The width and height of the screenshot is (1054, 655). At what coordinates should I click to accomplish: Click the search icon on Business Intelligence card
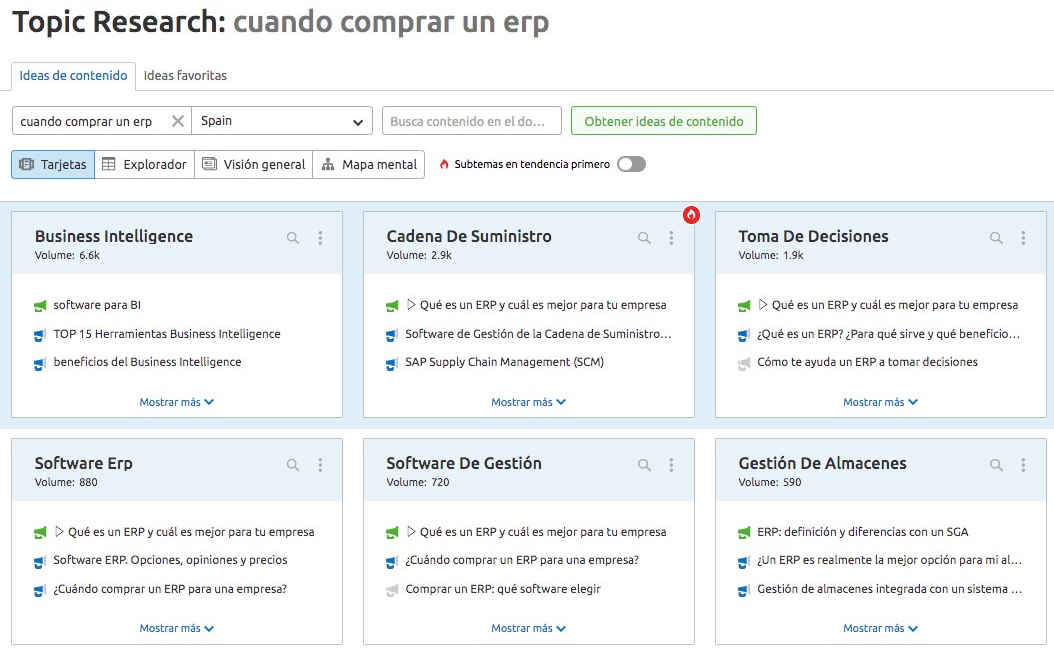tap(293, 238)
